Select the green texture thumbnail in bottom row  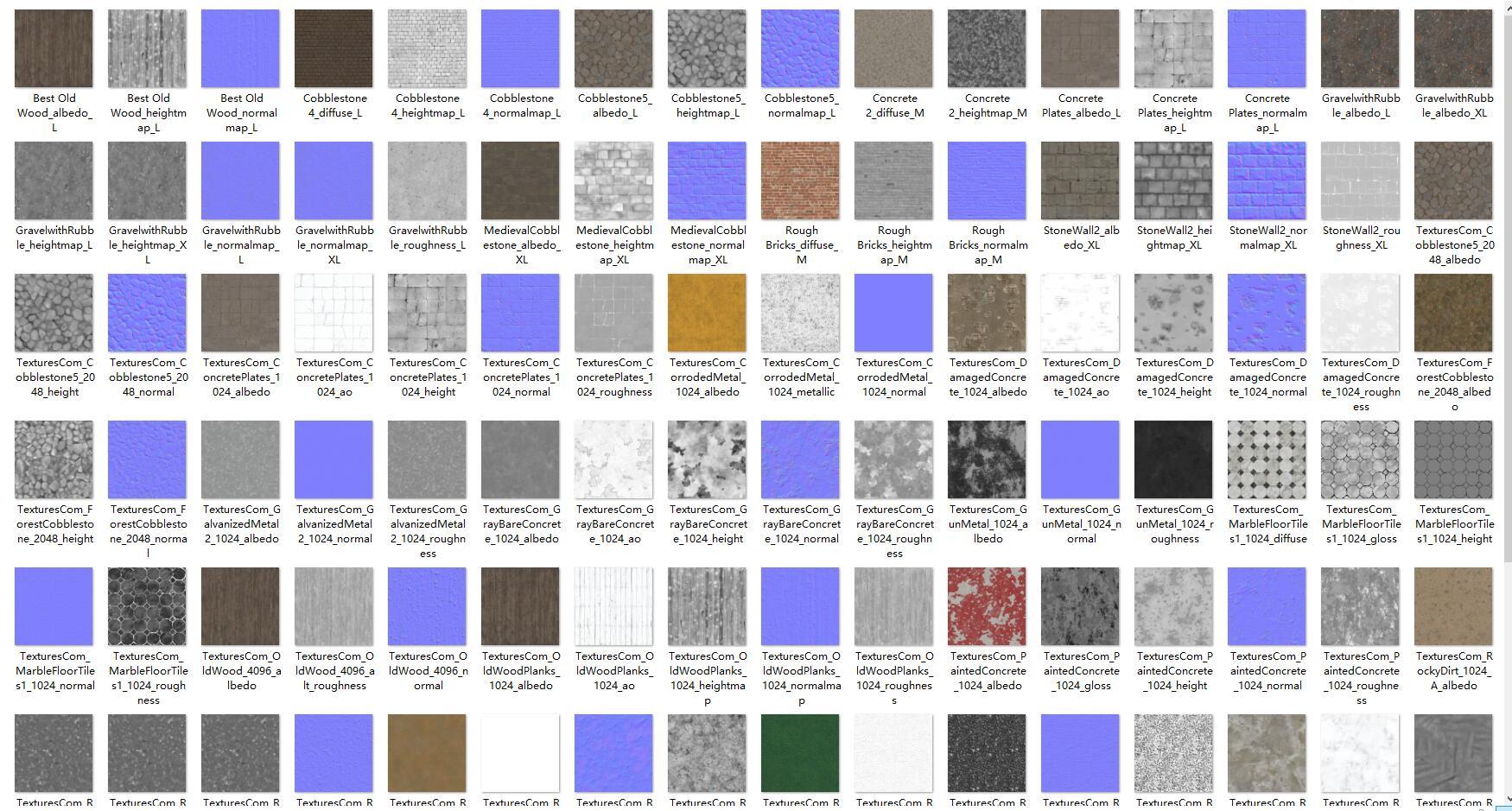(x=800, y=752)
